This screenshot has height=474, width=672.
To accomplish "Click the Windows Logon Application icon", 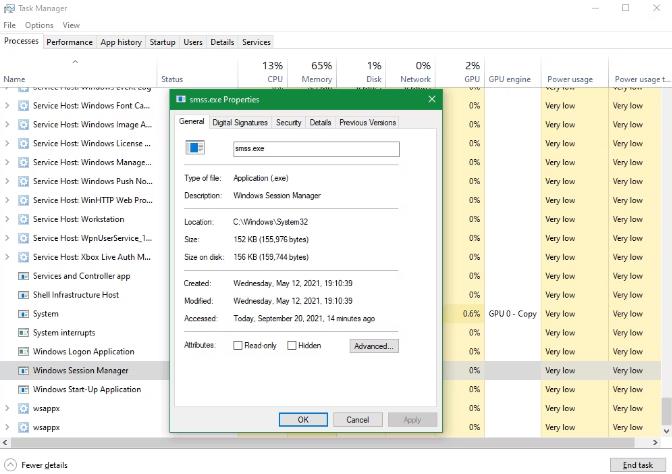I will 23,351.
